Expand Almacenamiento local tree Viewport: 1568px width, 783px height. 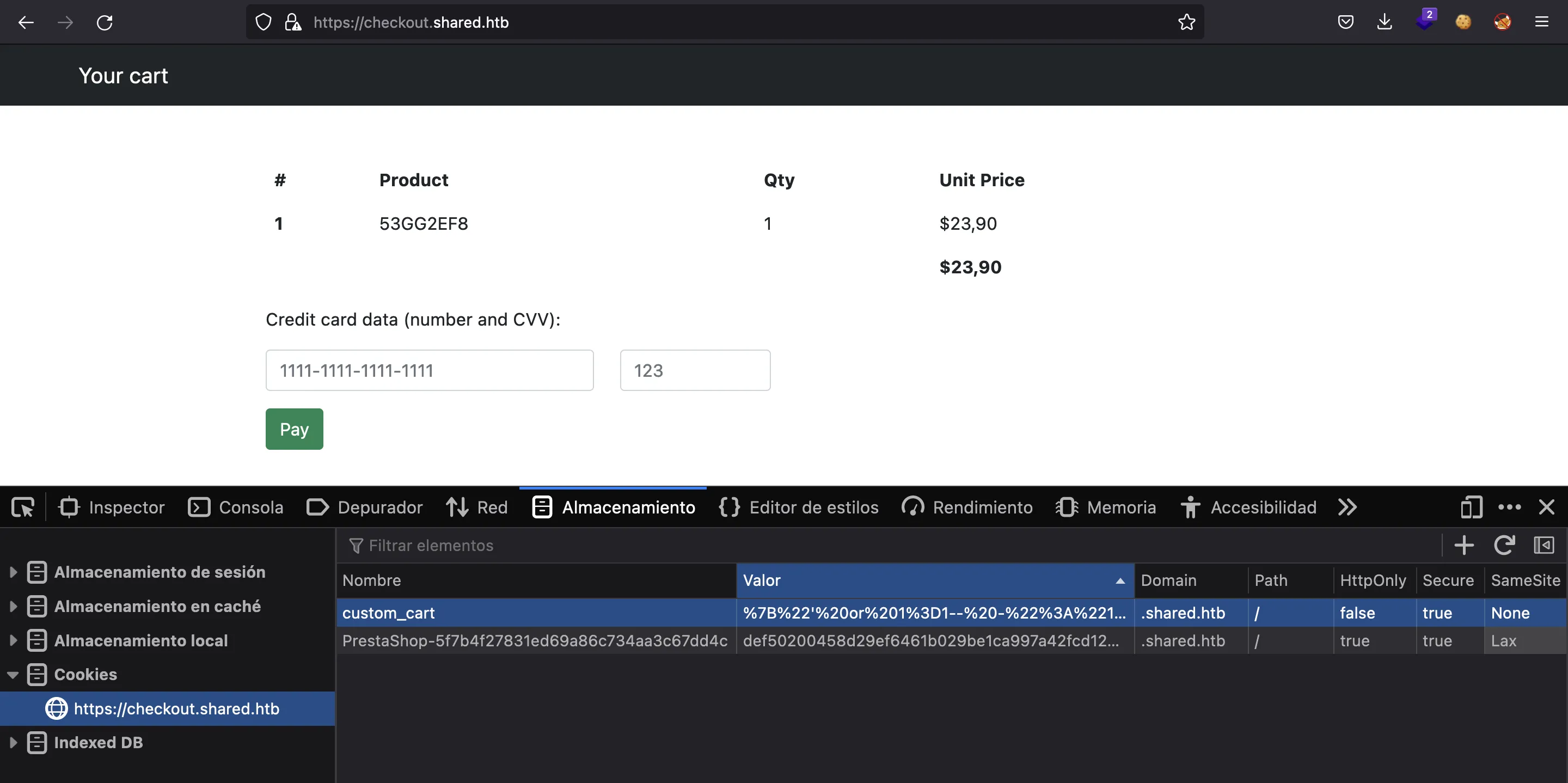pos(13,640)
